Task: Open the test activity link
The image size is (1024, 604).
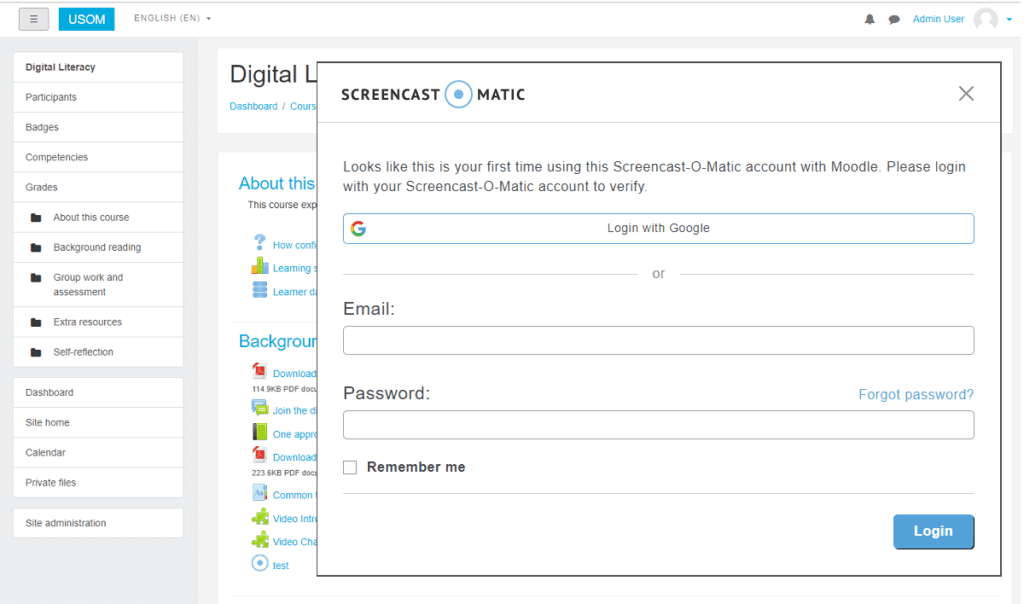Action: click(281, 565)
